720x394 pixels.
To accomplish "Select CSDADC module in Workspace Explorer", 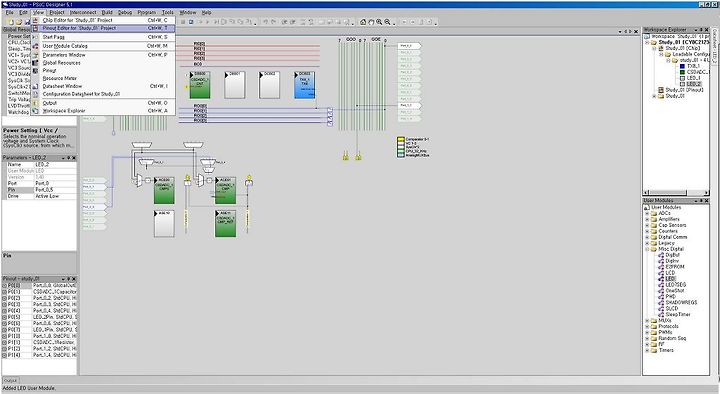I will 698,72.
